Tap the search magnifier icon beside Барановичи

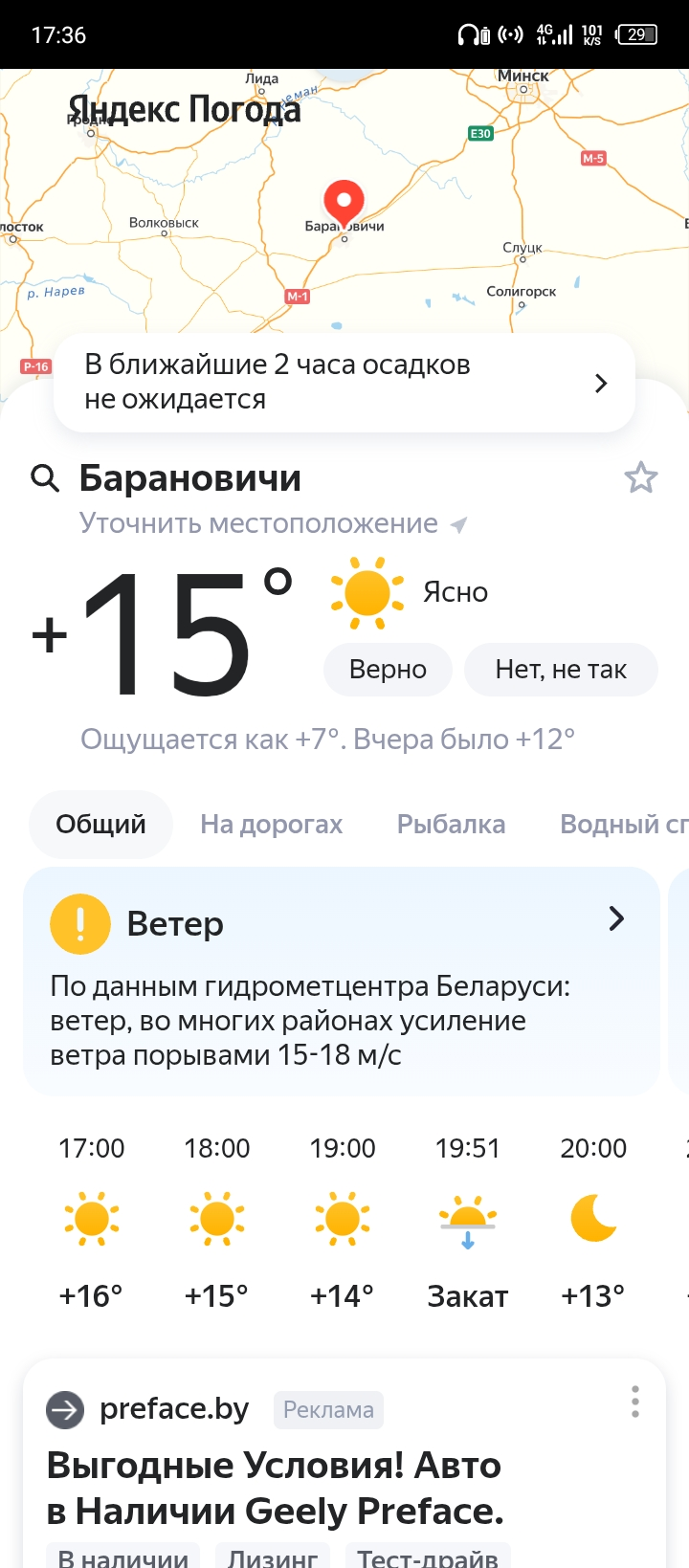click(45, 477)
